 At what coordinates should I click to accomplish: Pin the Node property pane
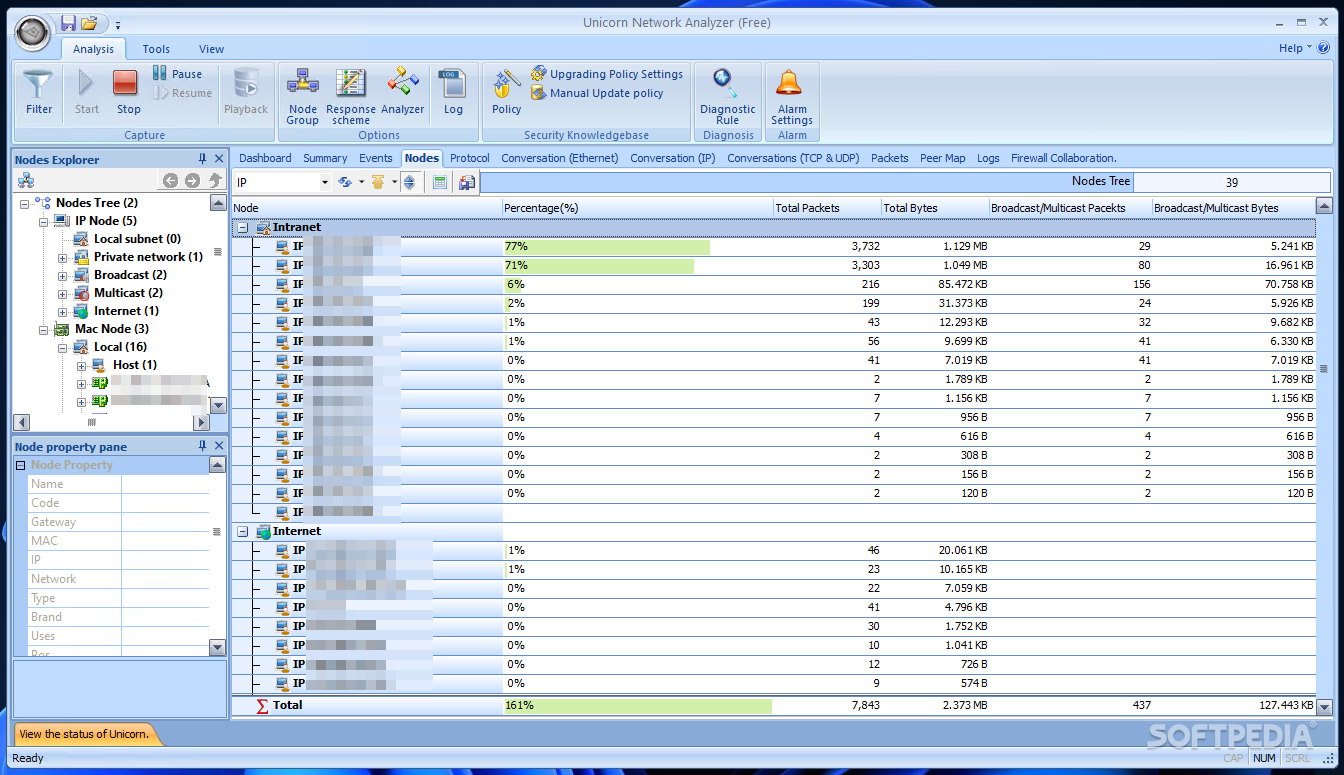203,446
